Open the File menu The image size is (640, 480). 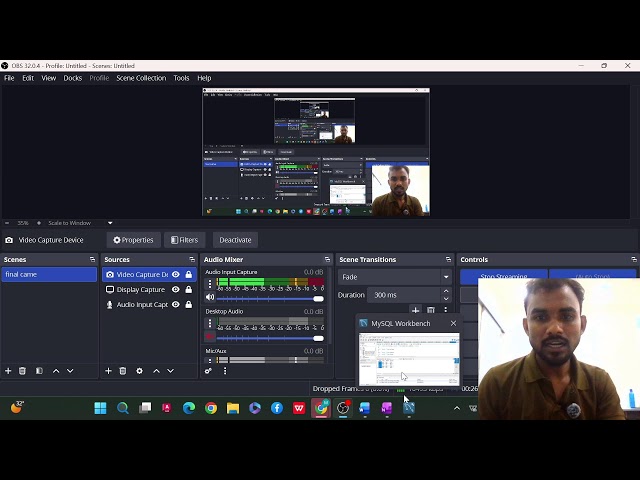[9, 78]
